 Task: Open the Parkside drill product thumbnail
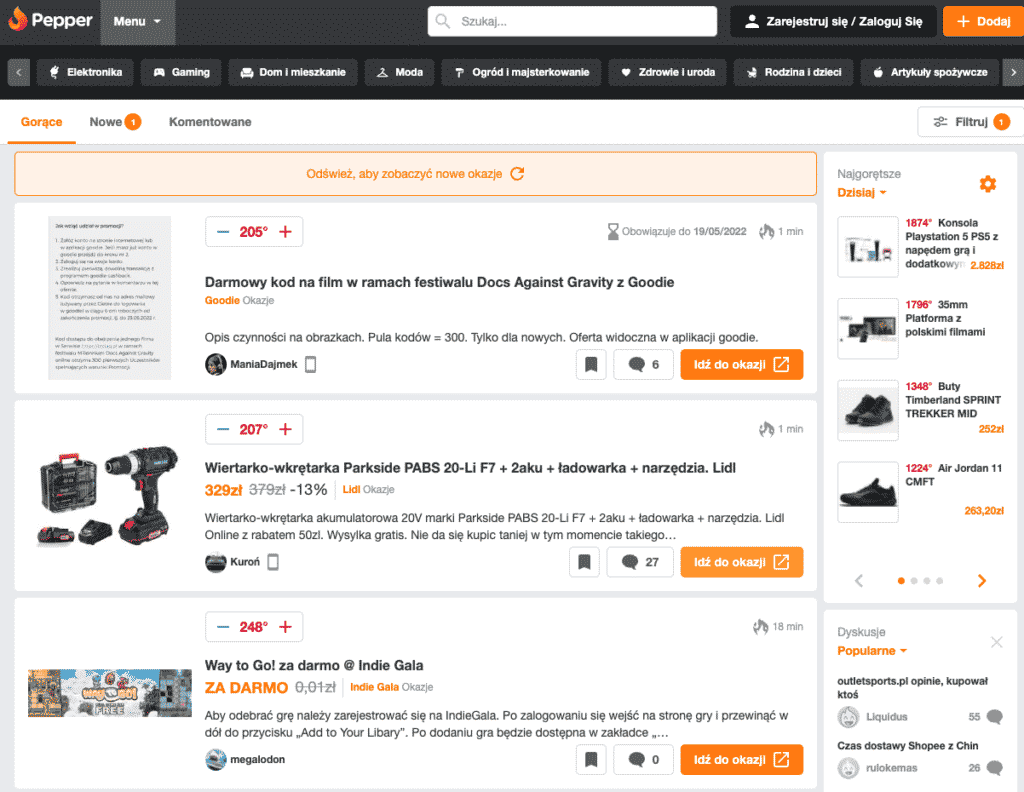click(x=108, y=496)
